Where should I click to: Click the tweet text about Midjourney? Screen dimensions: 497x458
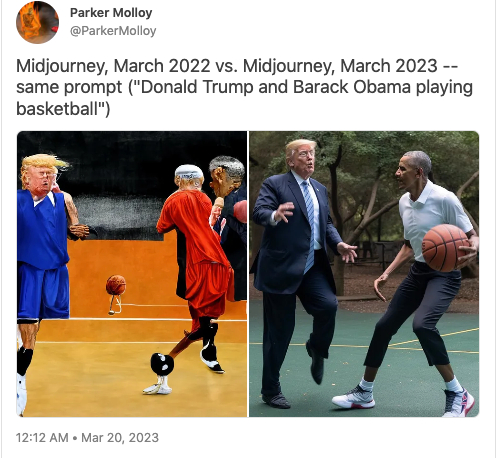[244, 87]
